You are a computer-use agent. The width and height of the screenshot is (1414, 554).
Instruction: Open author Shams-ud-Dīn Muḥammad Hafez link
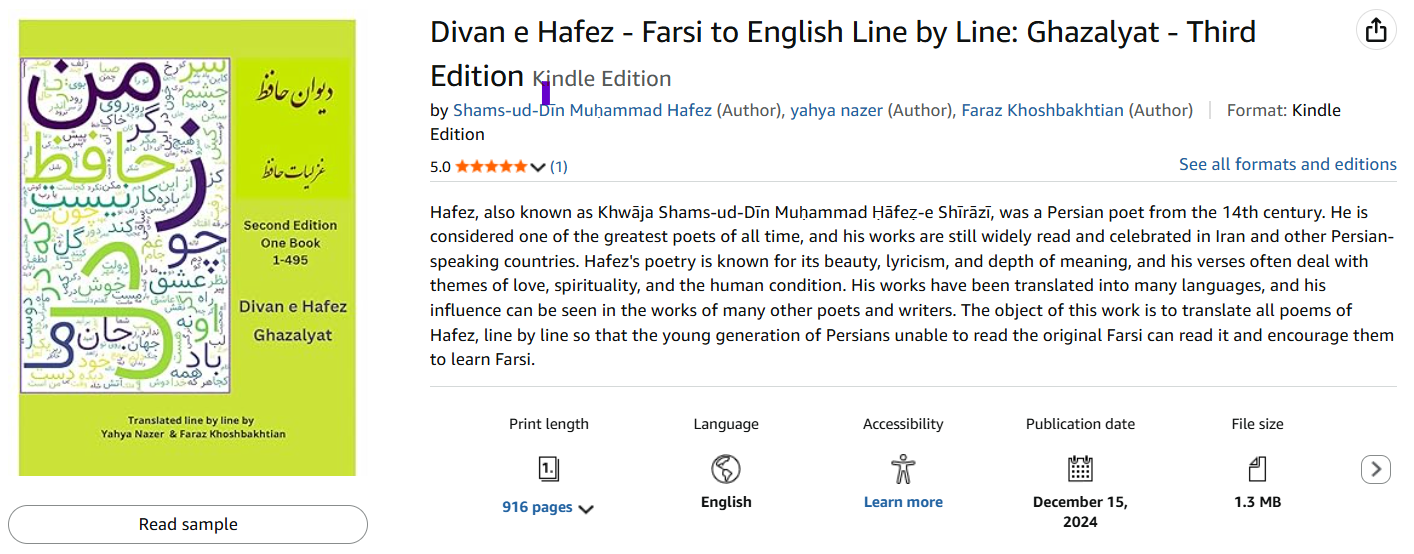pyautogui.click(x=582, y=111)
